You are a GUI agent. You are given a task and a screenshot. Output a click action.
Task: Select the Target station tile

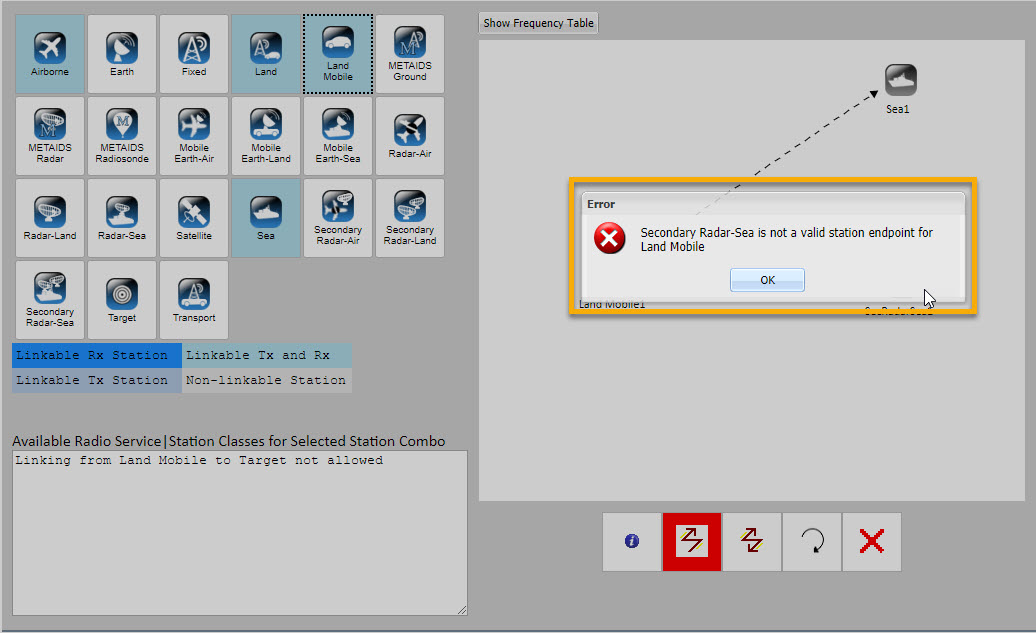pos(122,299)
